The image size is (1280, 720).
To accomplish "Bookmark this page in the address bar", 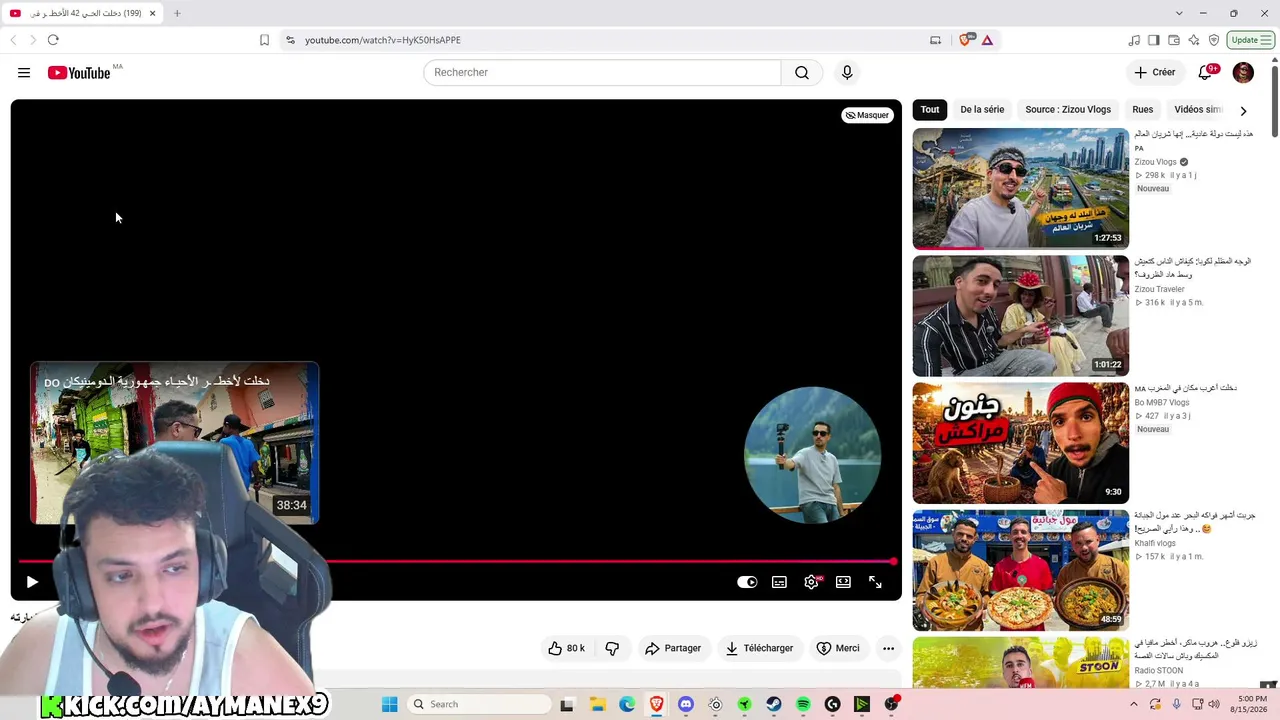I will point(264,40).
